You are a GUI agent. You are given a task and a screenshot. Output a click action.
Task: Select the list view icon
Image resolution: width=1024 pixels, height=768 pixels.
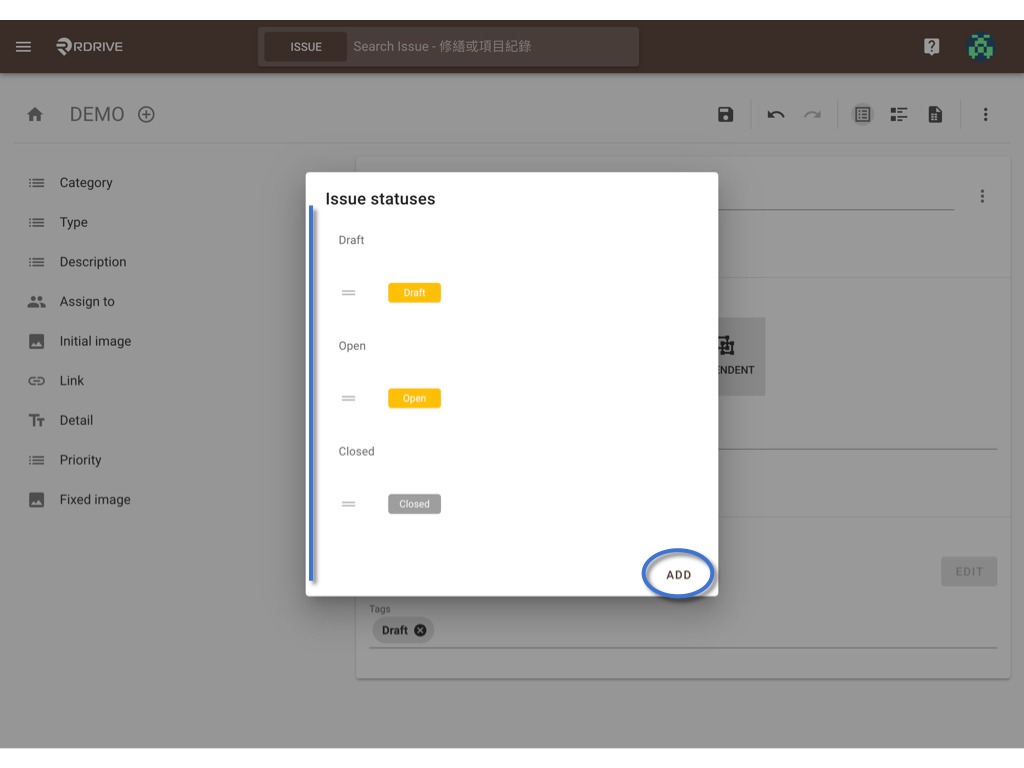[863, 115]
